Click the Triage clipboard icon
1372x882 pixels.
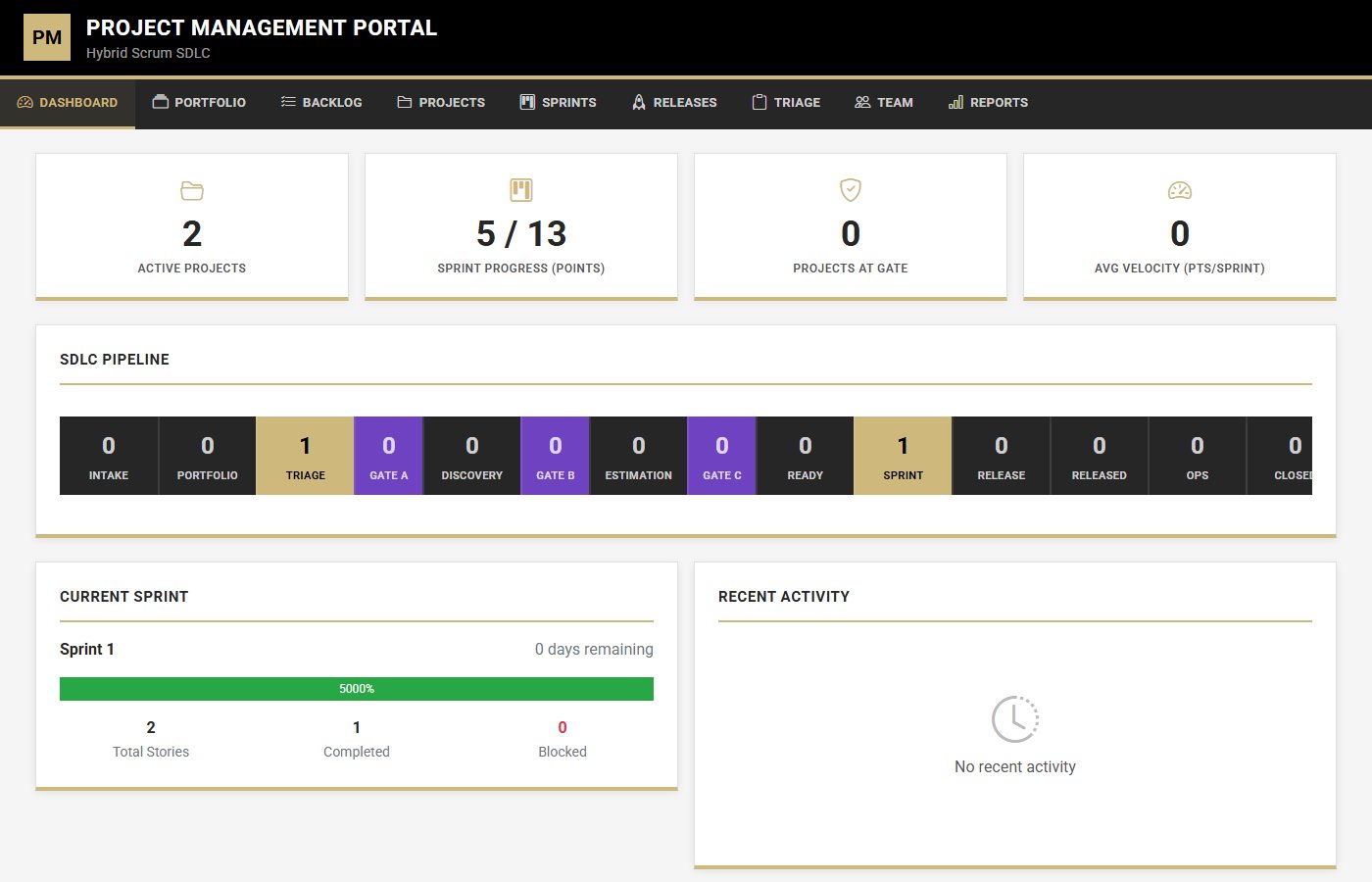coord(759,102)
